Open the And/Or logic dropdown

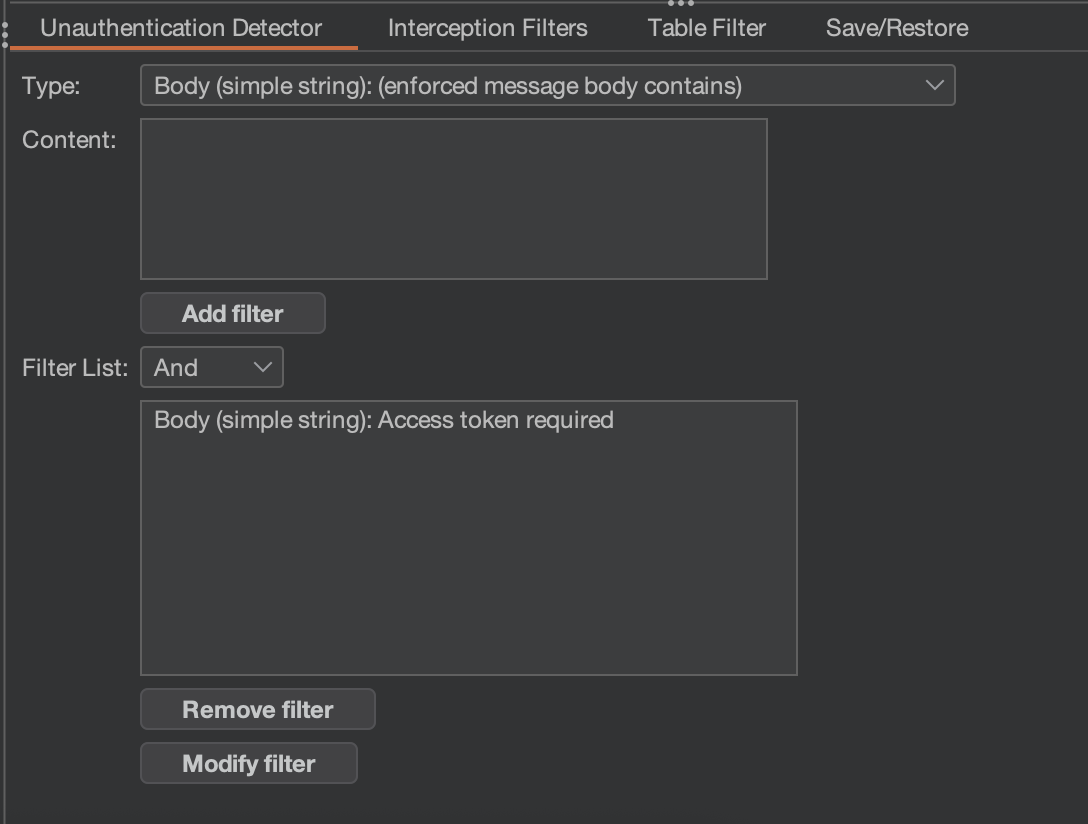click(x=211, y=367)
